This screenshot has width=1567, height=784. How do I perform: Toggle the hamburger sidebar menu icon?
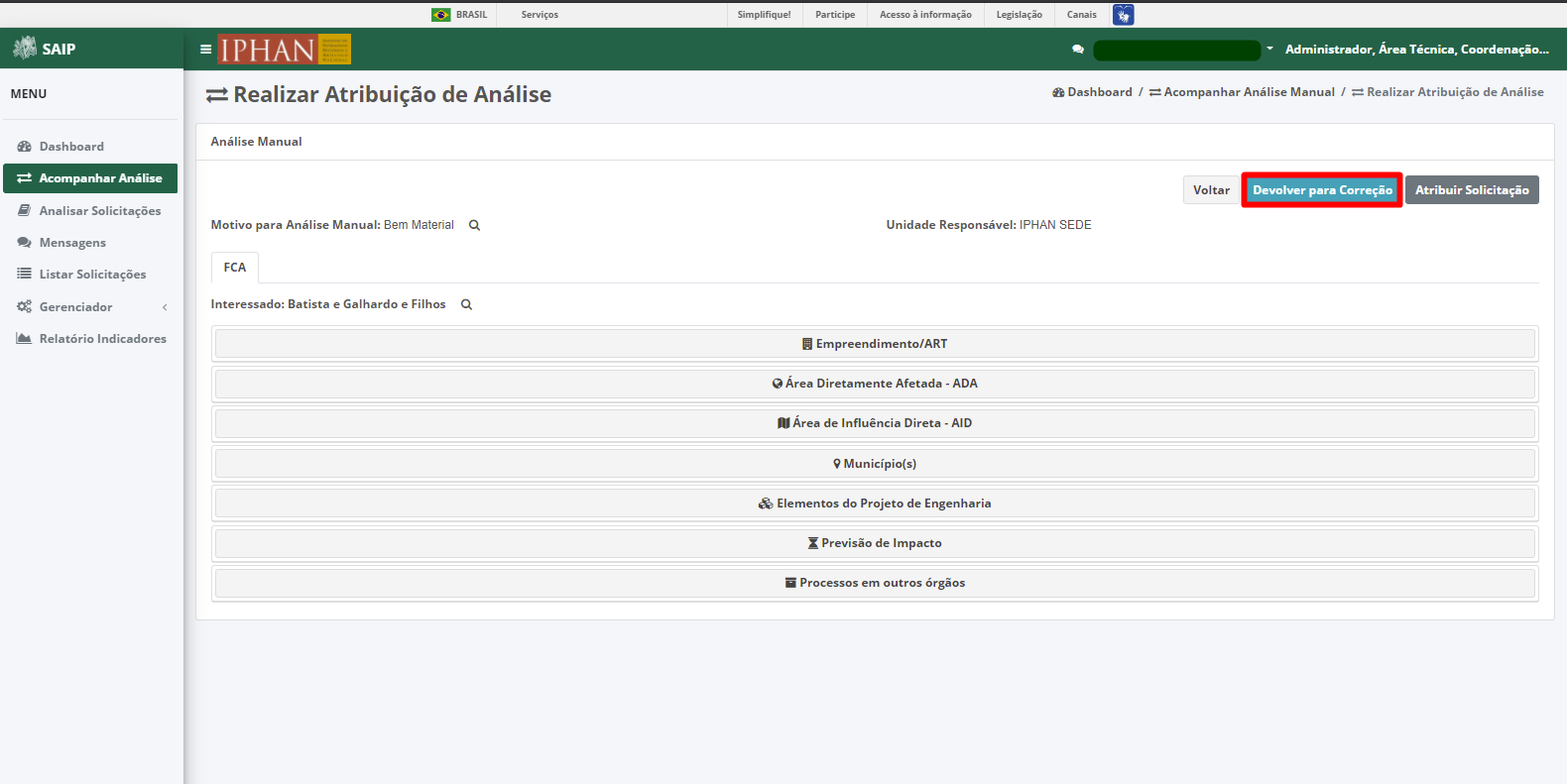pyautogui.click(x=205, y=49)
